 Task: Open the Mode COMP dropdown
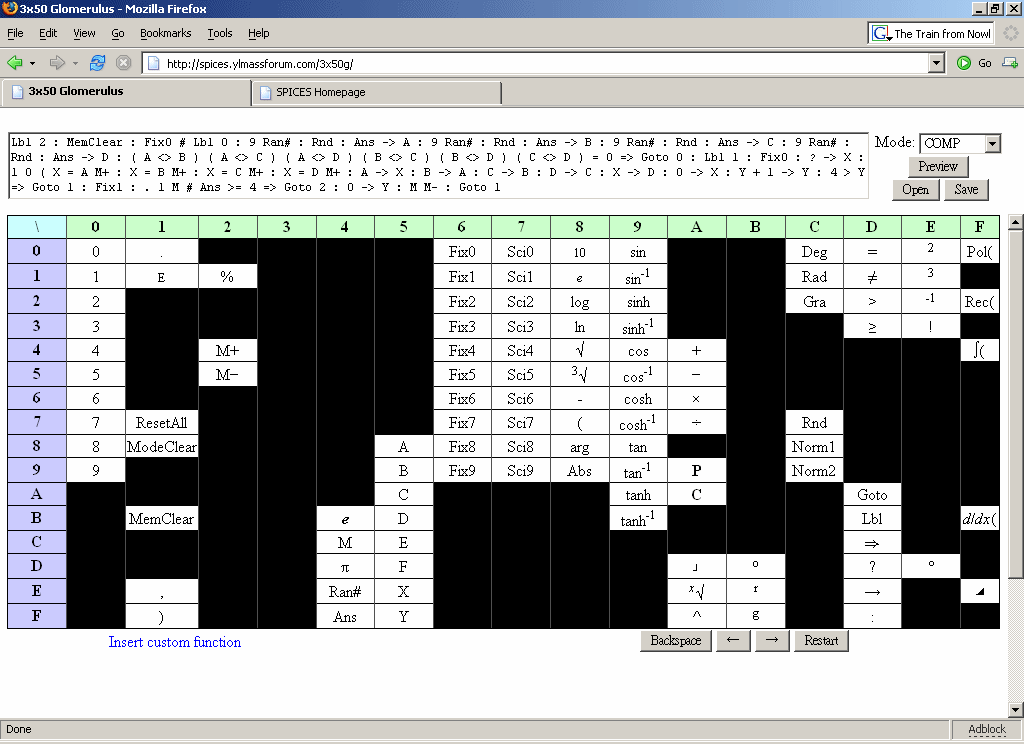(991, 144)
